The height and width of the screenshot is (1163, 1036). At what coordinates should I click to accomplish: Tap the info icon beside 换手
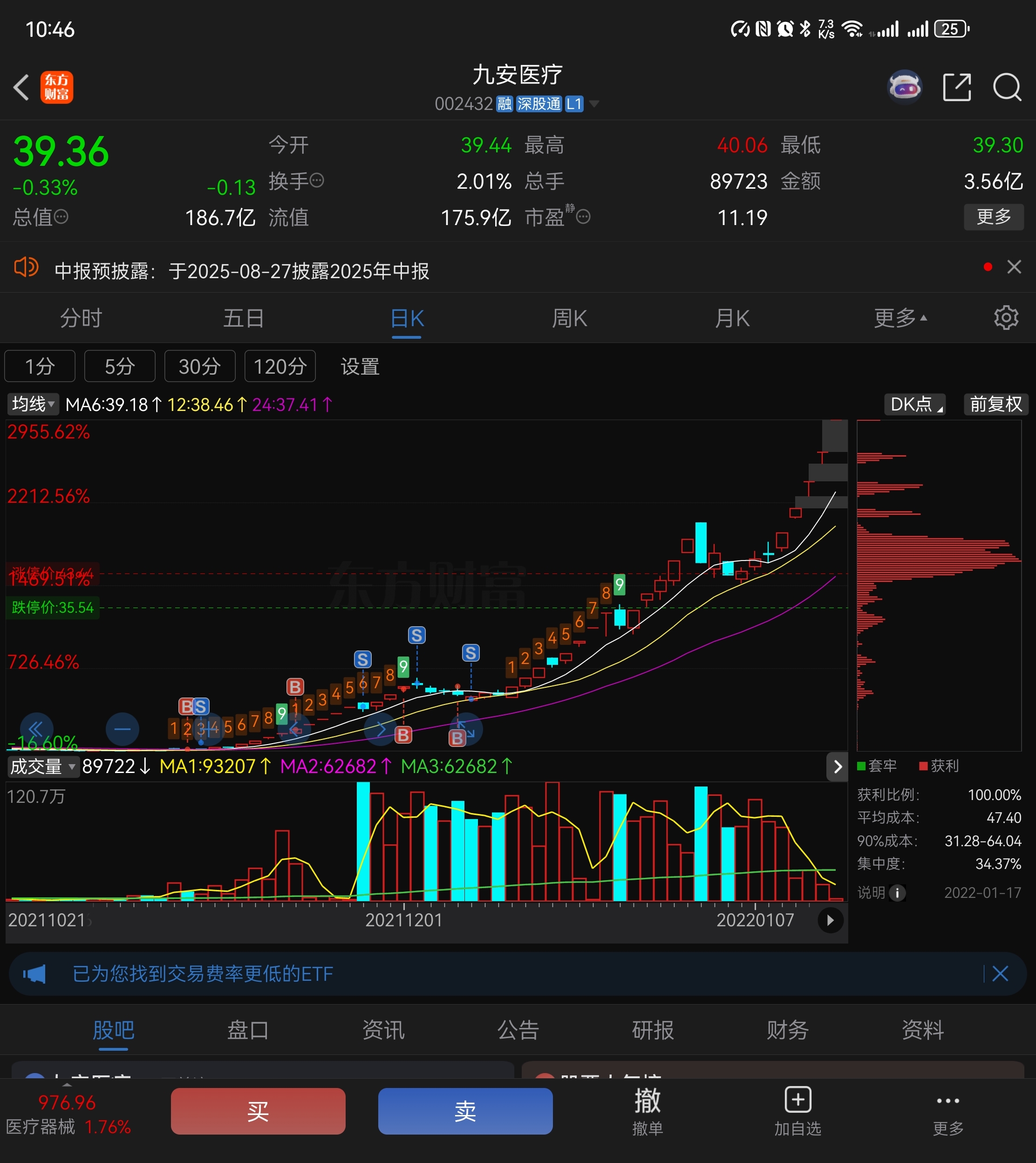tap(317, 180)
